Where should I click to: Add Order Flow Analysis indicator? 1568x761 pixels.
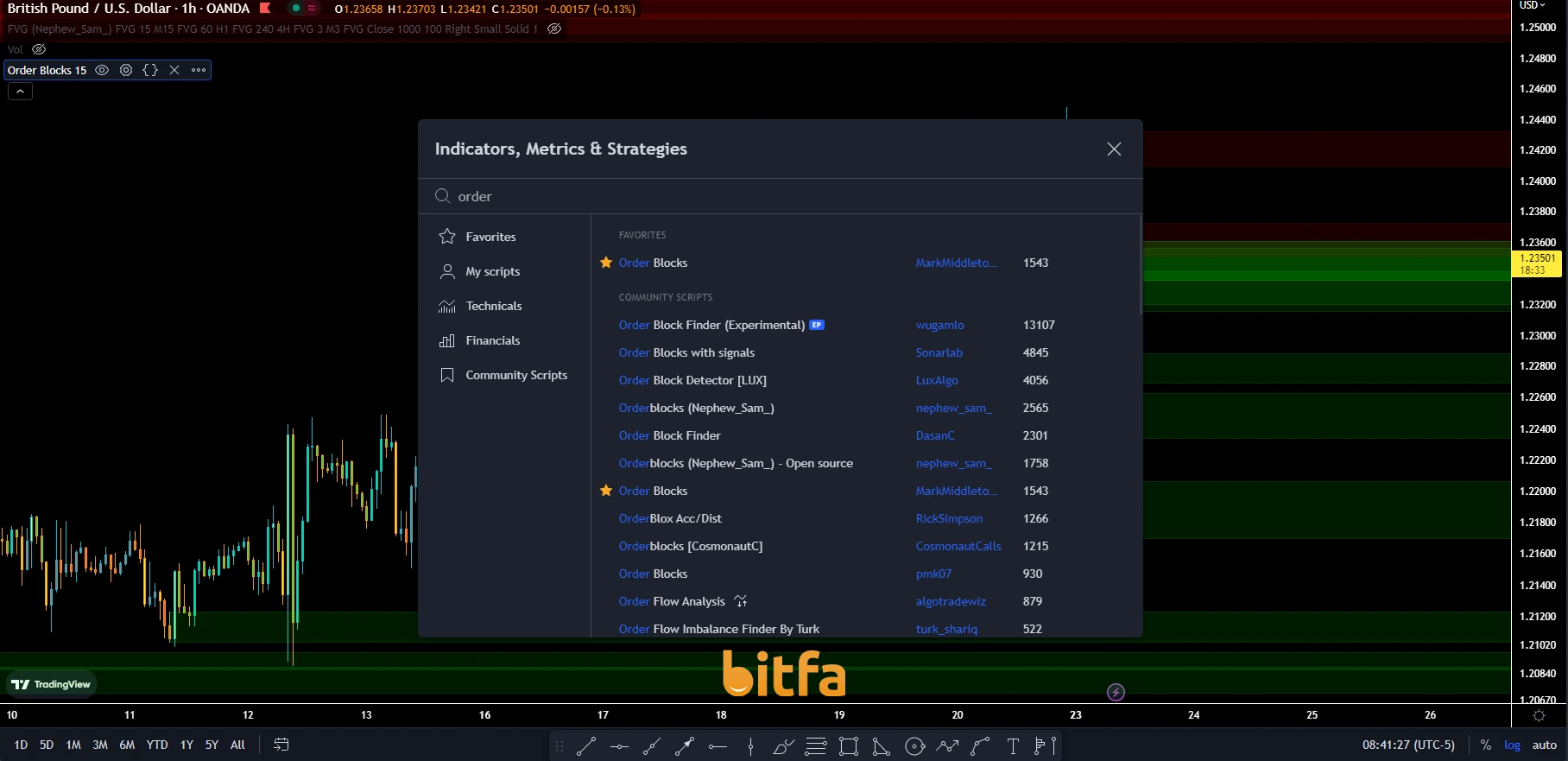click(x=866, y=601)
